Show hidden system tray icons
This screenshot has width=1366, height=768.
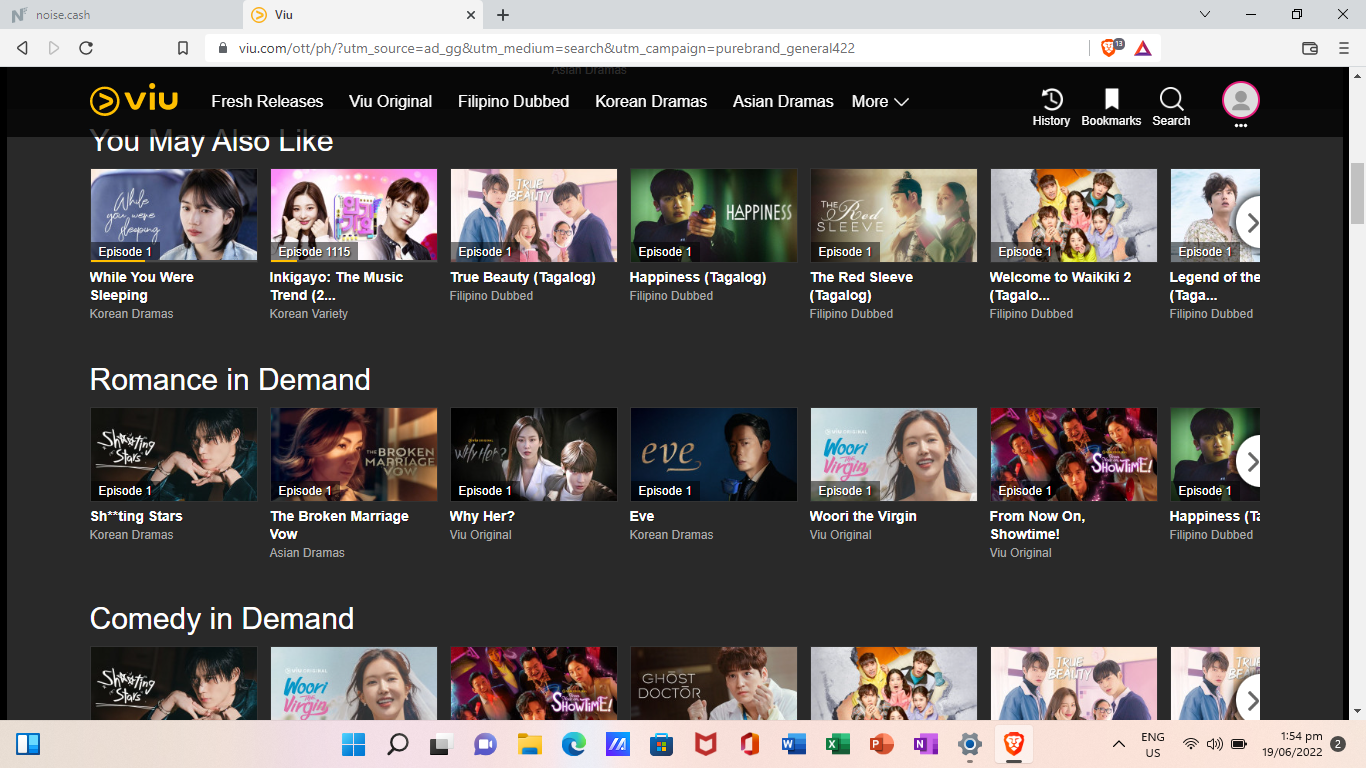[1119, 745]
